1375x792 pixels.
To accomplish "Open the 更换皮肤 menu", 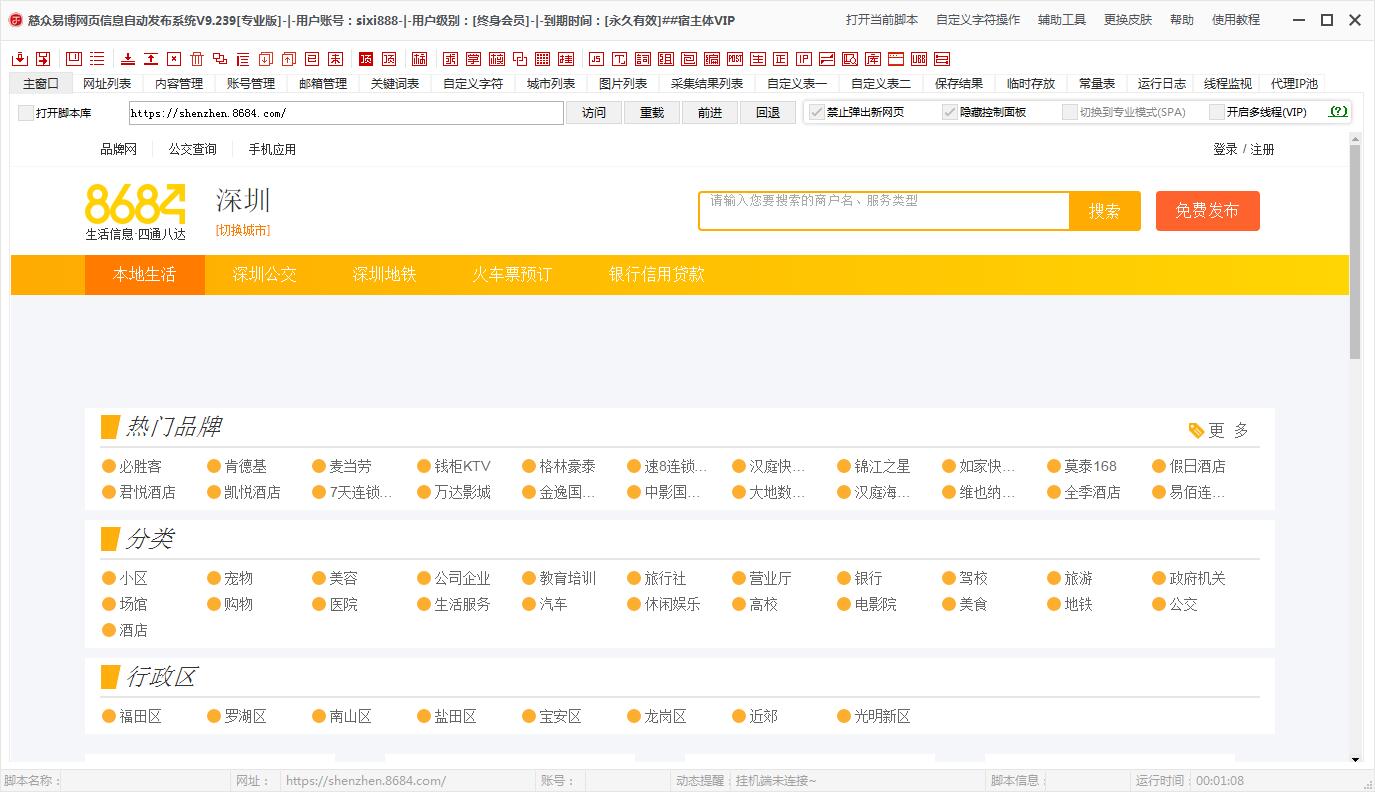I will click(1128, 20).
